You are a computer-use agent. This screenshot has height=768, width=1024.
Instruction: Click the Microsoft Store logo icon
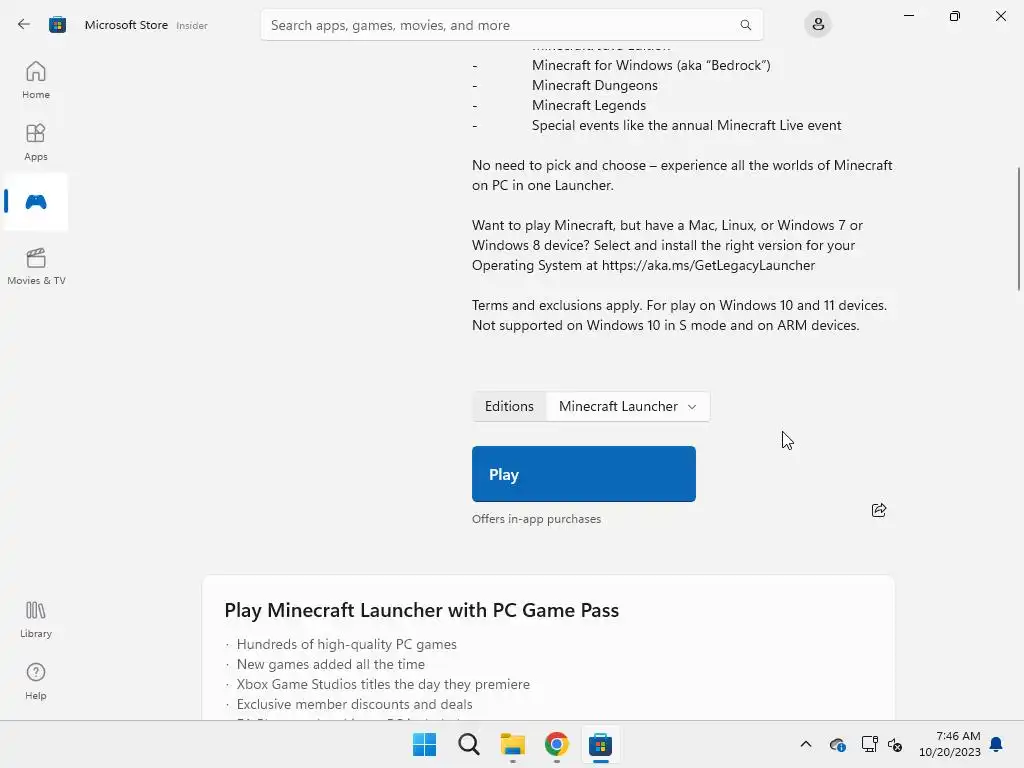tap(57, 25)
